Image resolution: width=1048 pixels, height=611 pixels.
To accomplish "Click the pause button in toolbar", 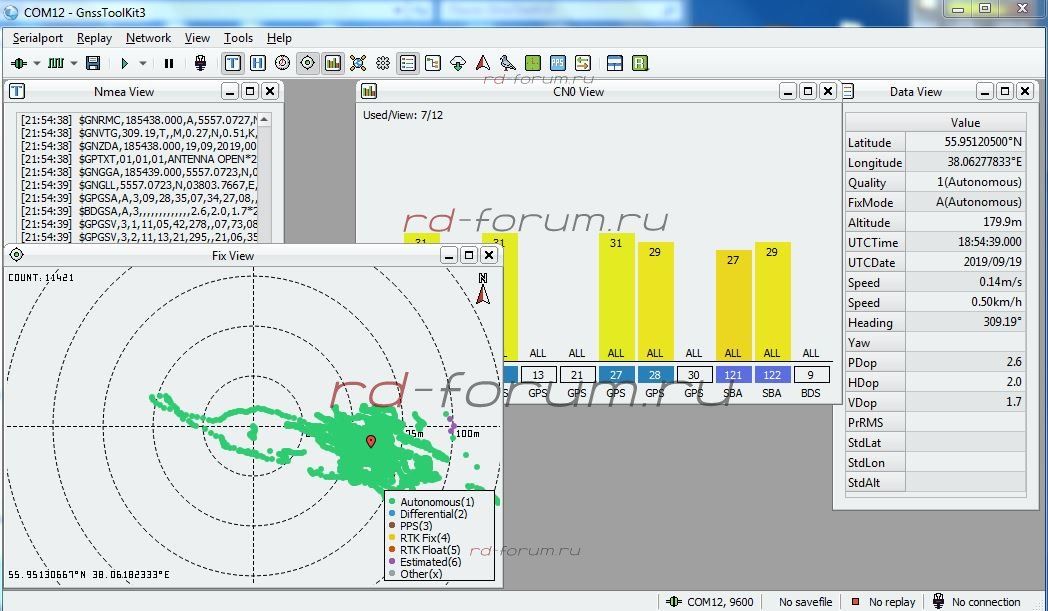I will point(169,63).
